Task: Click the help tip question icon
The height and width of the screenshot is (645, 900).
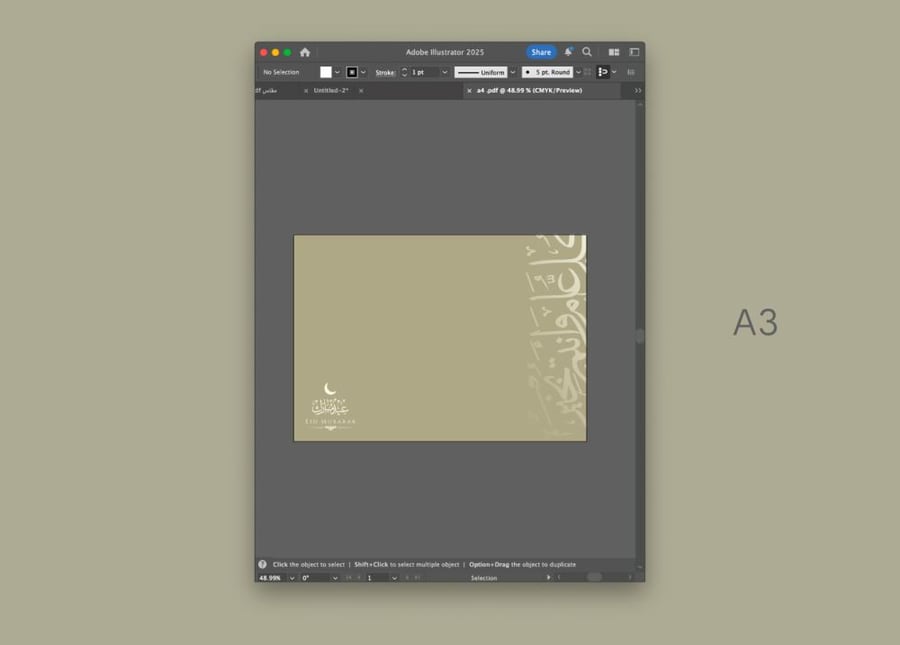Action: [x=262, y=565]
